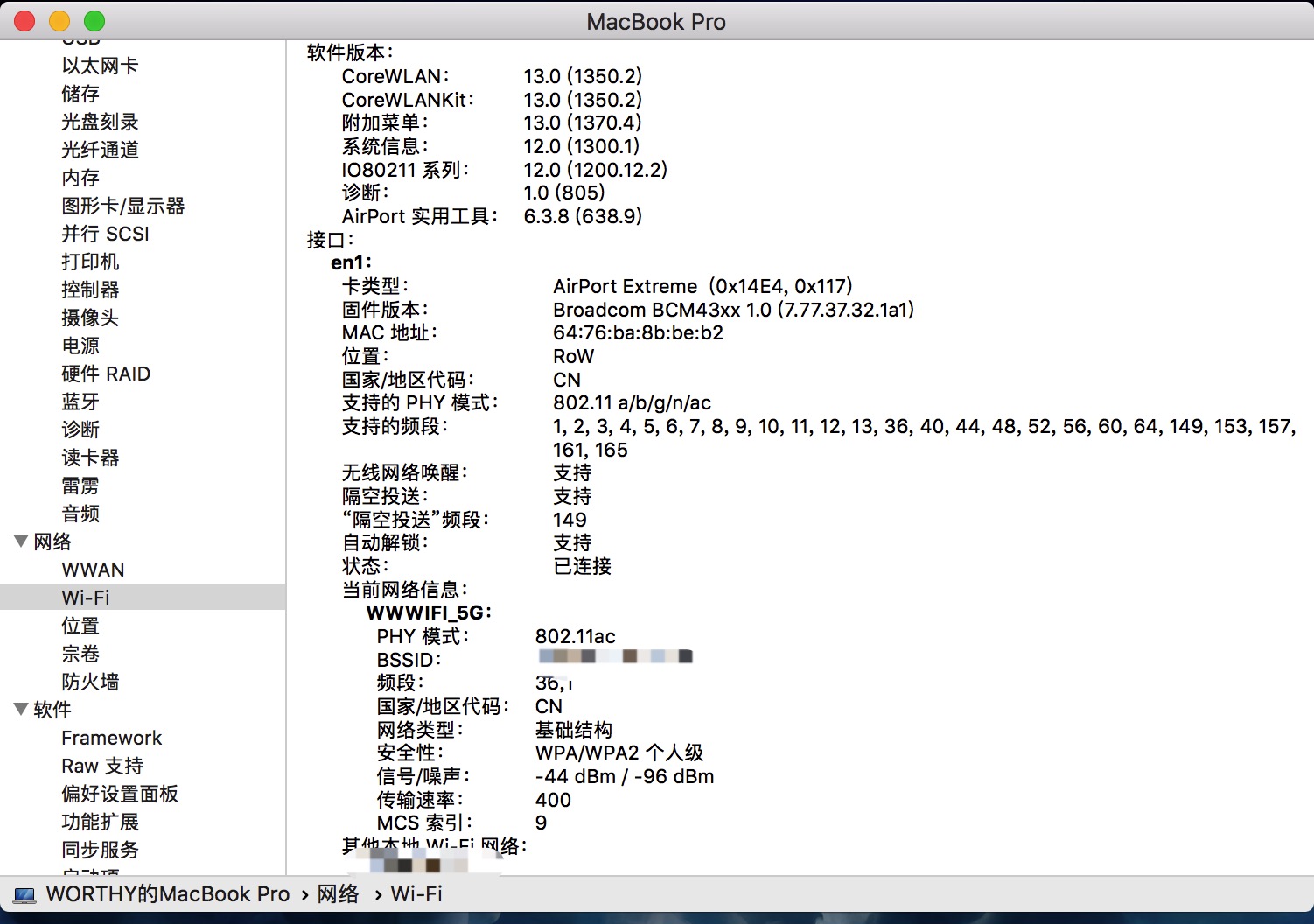The height and width of the screenshot is (924, 1314).
Task: Open Raw 支持 sidebar entry
Action: click(102, 766)
